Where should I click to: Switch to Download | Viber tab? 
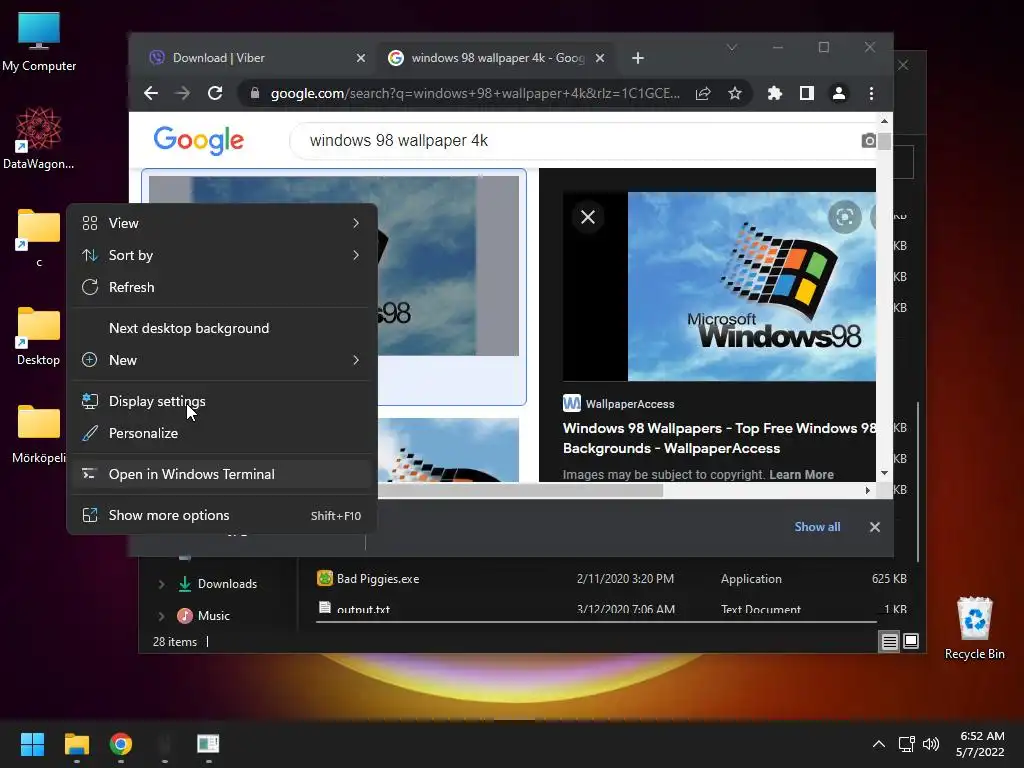coord(258,58)
